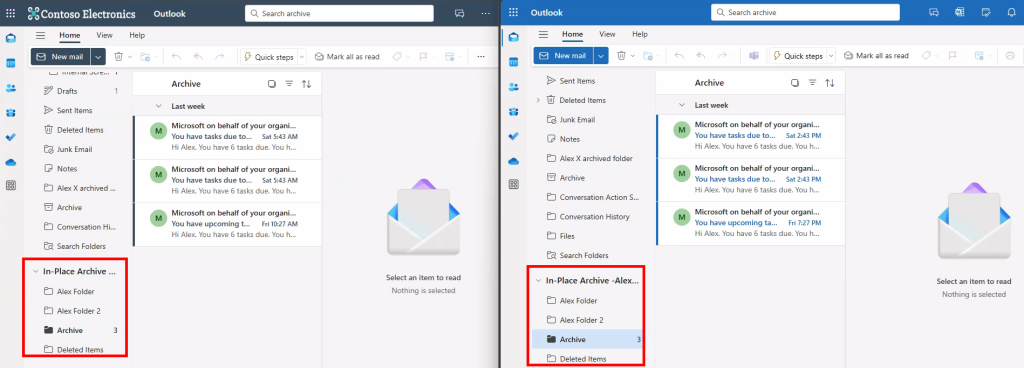Click the Teams icon in the blue Outlook toolbar
This screenshot has width=1024, height=368.
coord(754,55)
